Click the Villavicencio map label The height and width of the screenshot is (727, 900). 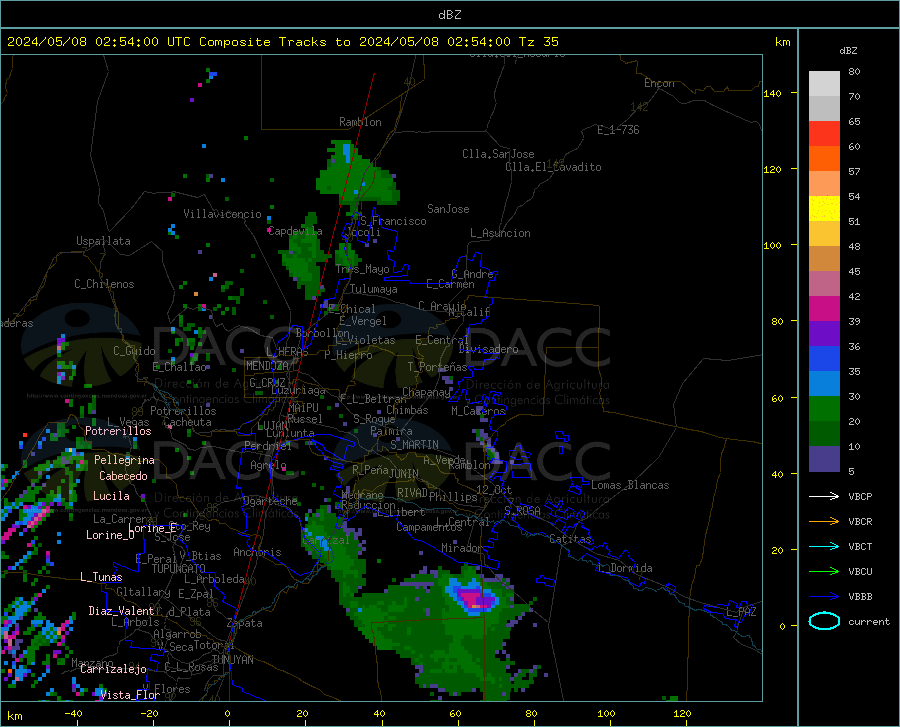[x=223, y=214]
